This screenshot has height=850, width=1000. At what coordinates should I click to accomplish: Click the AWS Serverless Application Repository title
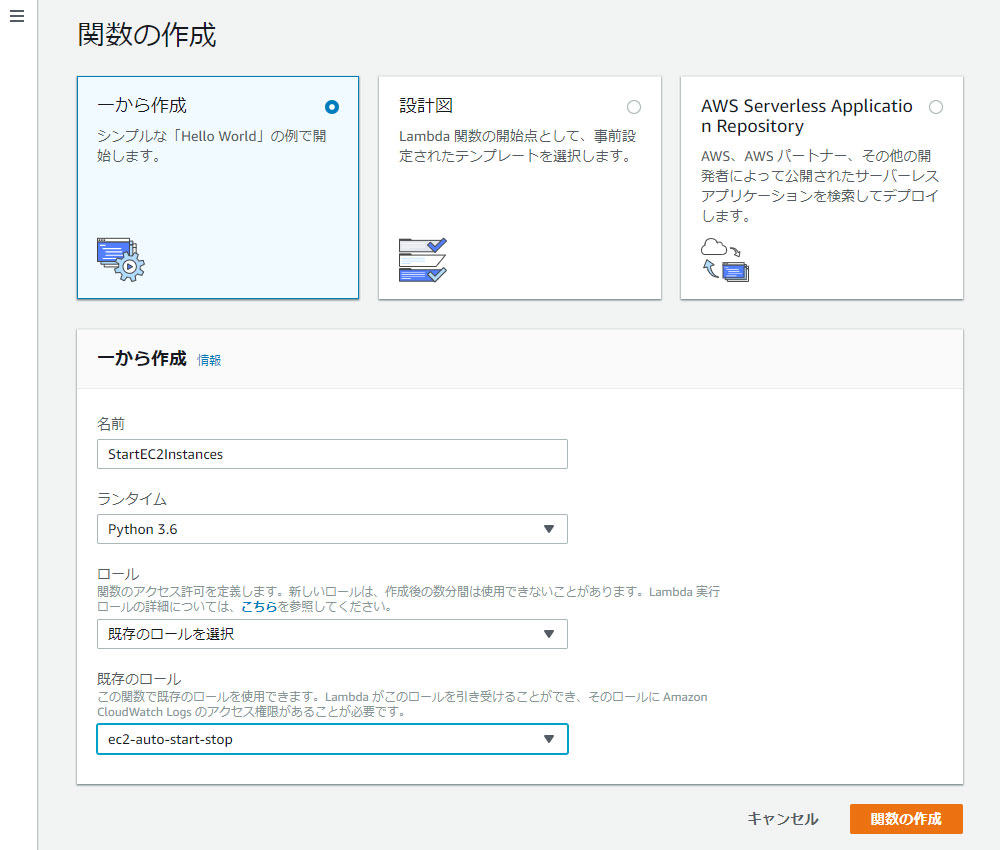tap(807, 115)
